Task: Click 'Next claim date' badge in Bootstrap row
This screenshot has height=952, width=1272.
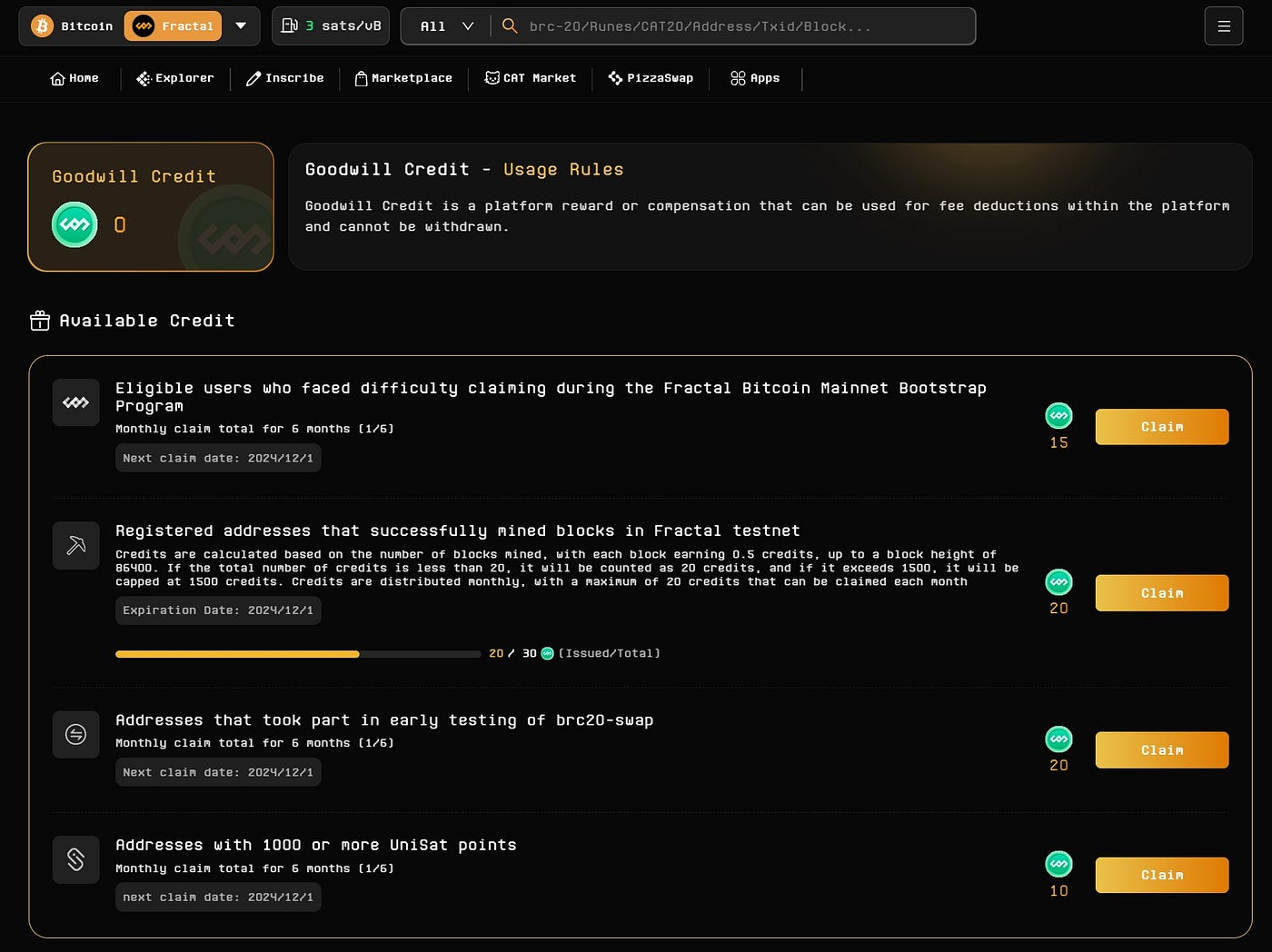Action: (218, 458)
